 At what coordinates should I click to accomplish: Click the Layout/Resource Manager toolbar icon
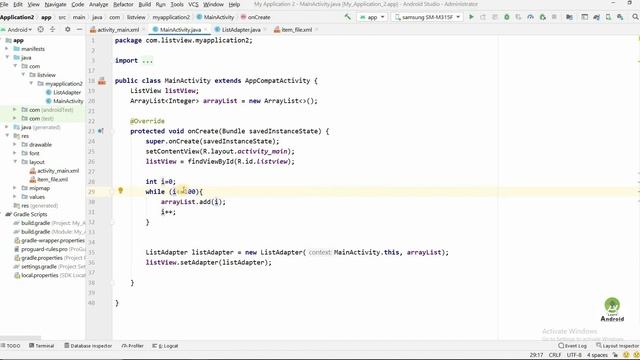584,17
